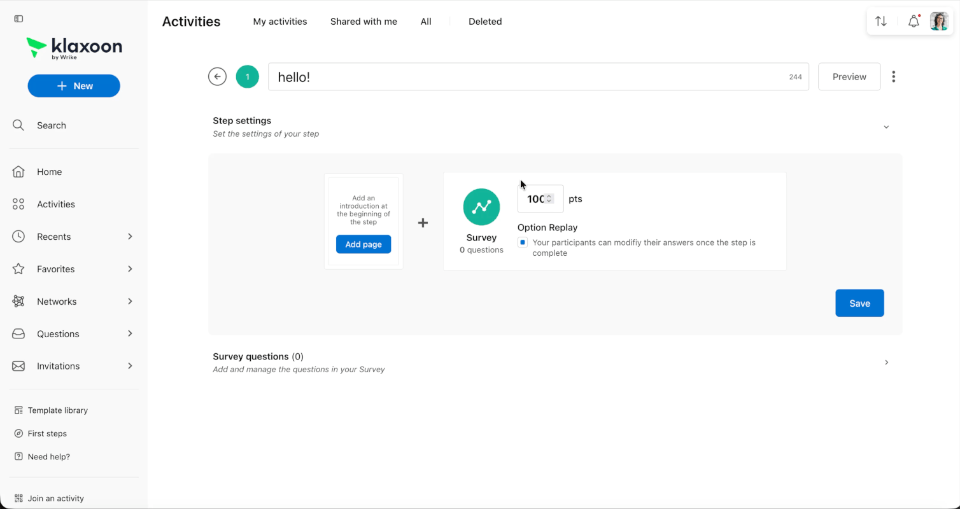
Task: Toggle the Option Replay checkbox
Action: tap(522, 243)
